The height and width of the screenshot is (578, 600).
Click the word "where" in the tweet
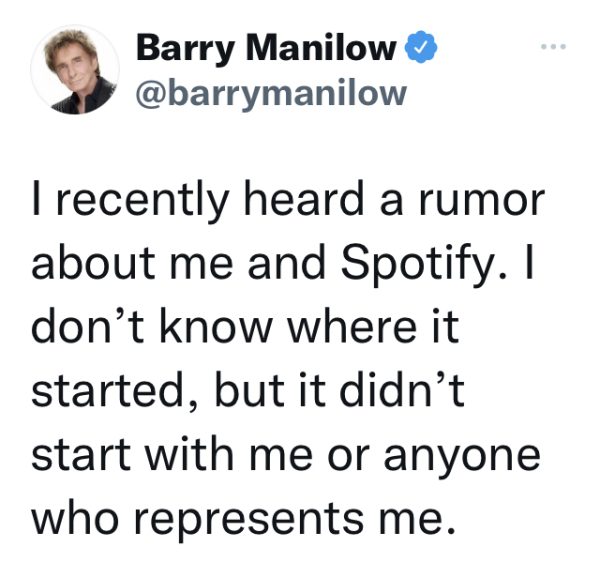[x=351, y=326]
